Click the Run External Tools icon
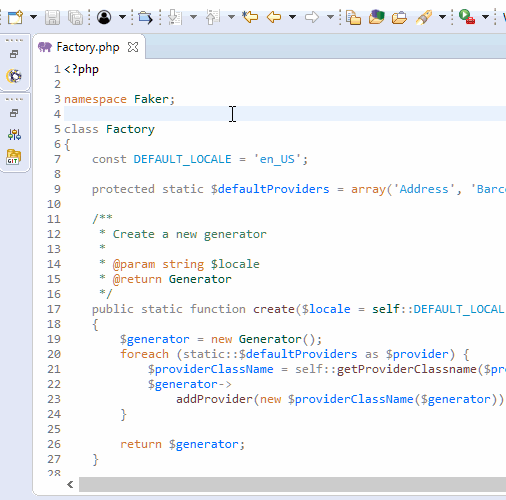Image resolution: width=506 pixels, height=500 pixels. (467, 17)
